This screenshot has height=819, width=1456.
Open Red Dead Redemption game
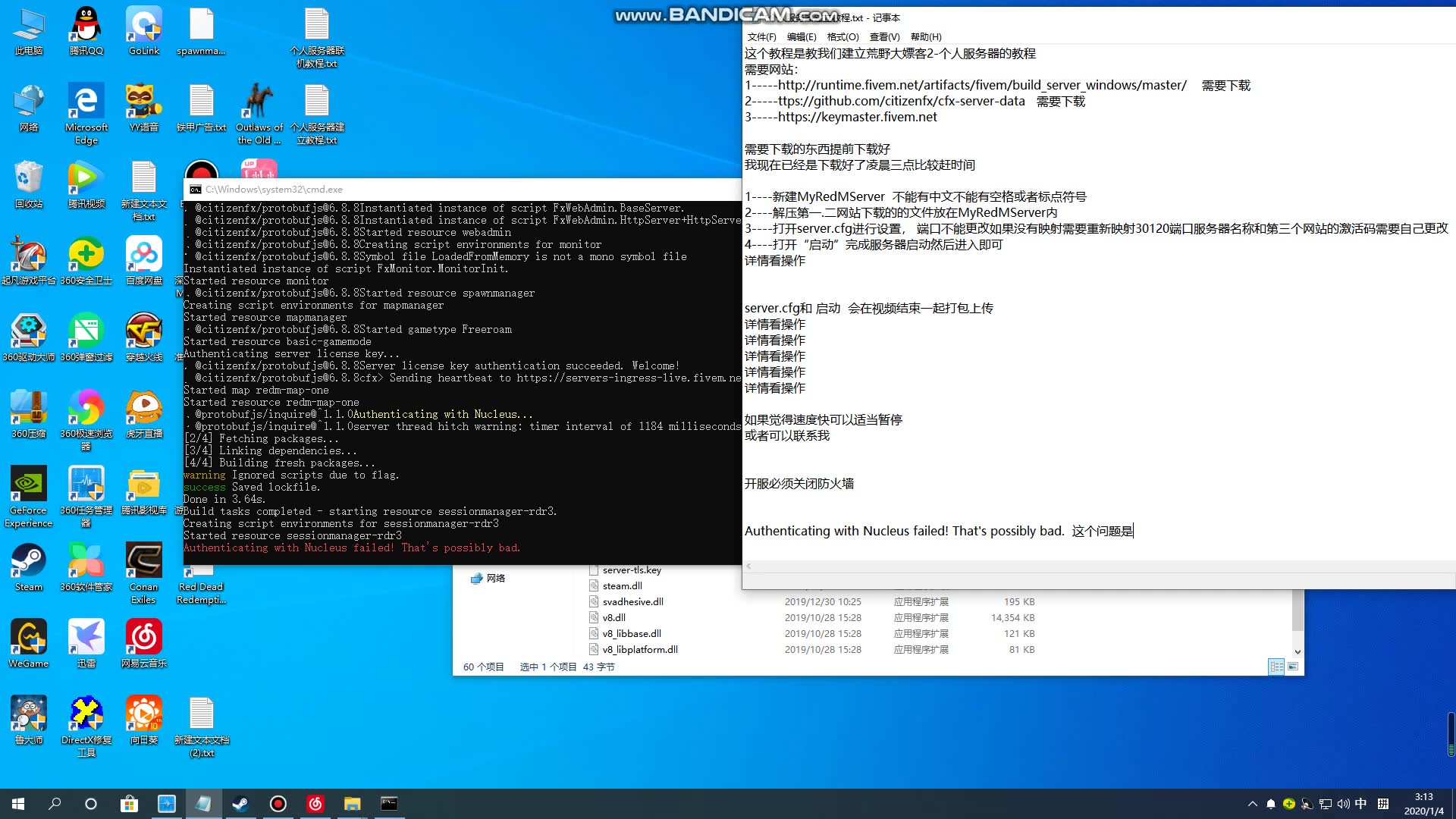(x=200, y=569)
